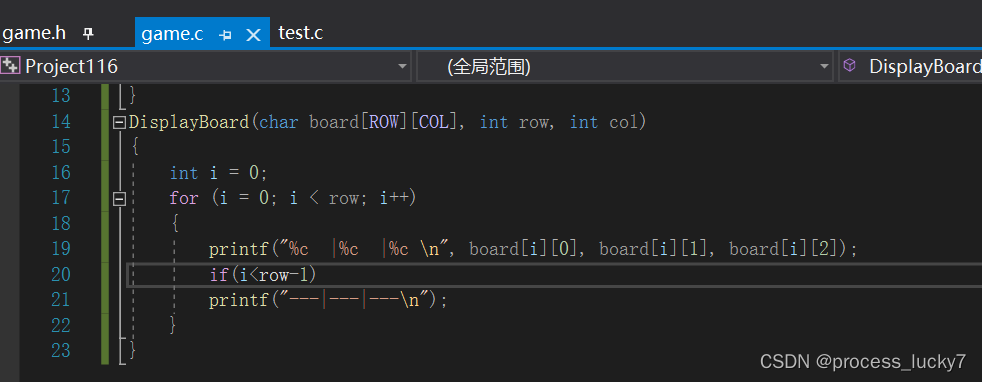Image resolution: width=982 pixels, height=382 pixels.
Task: Open the global scope (全局范围) dropdown
Action: tap(825, 66)
